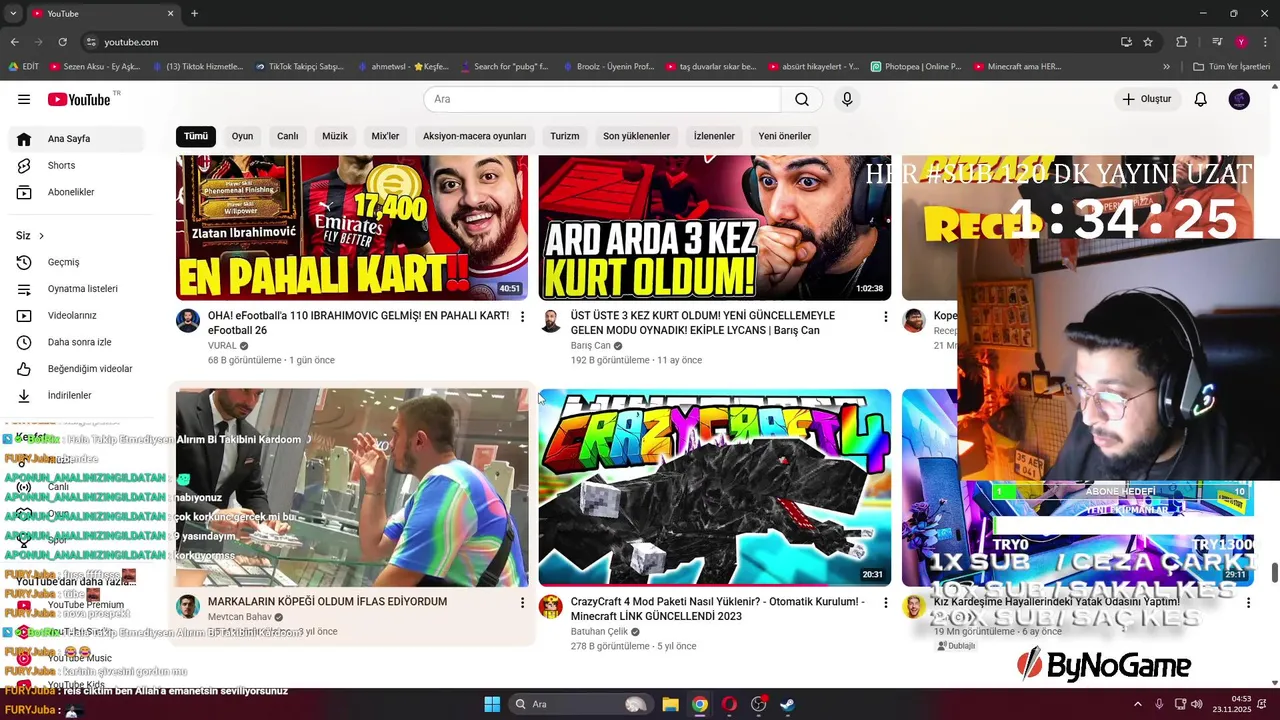Click the search magnifier button
The height and width of the screenshot is (720, 1280).
[802, 99]
